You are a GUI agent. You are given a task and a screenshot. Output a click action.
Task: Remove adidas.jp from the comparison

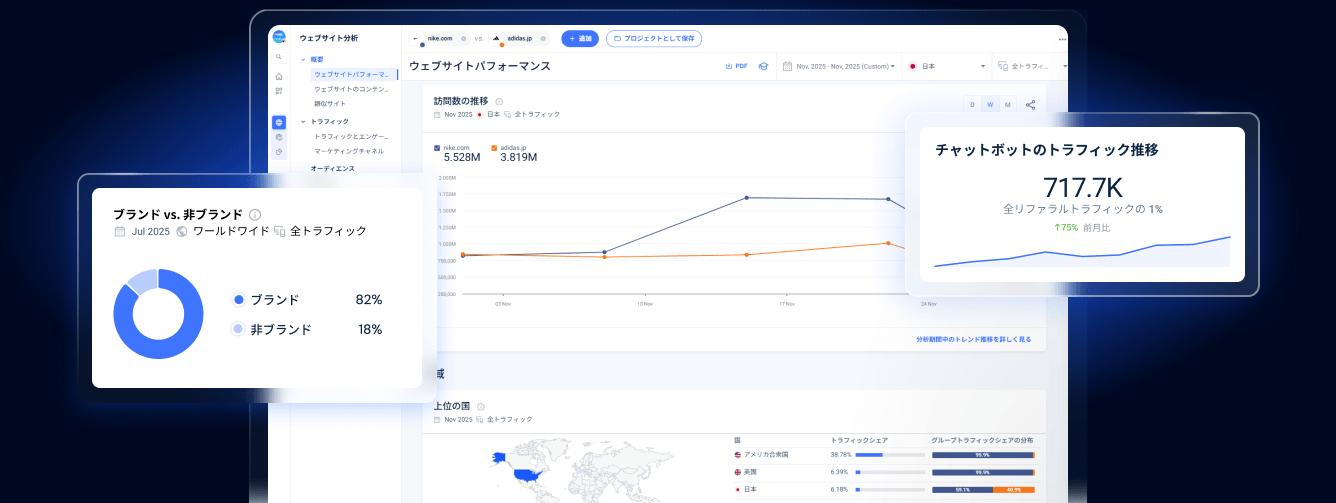(x=543, y=38)
